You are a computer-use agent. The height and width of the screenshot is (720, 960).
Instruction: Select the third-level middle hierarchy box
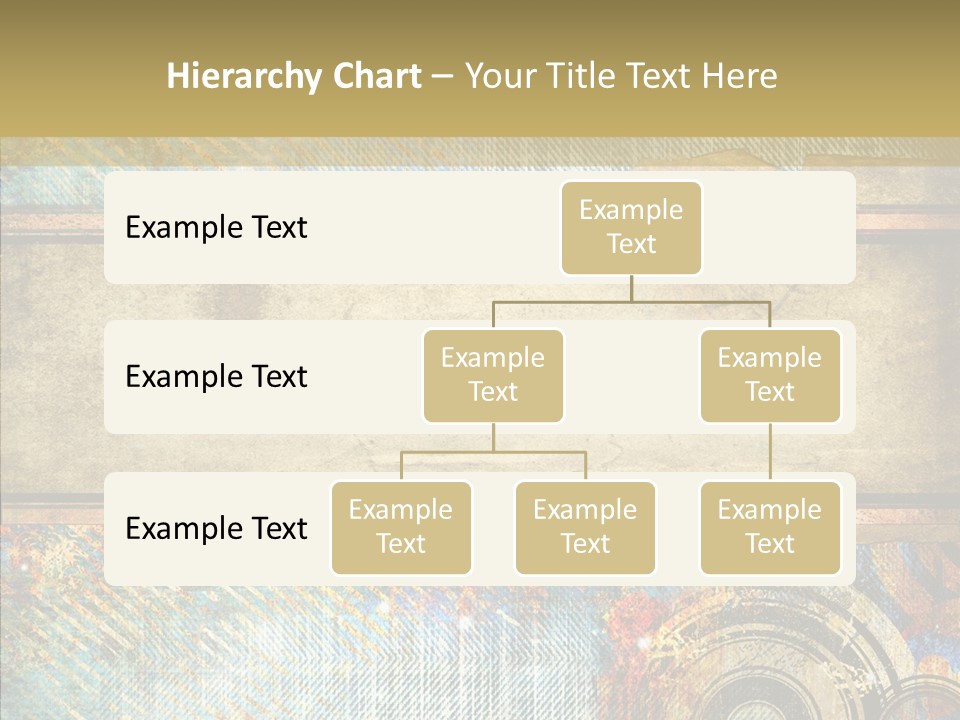(585, 528)
